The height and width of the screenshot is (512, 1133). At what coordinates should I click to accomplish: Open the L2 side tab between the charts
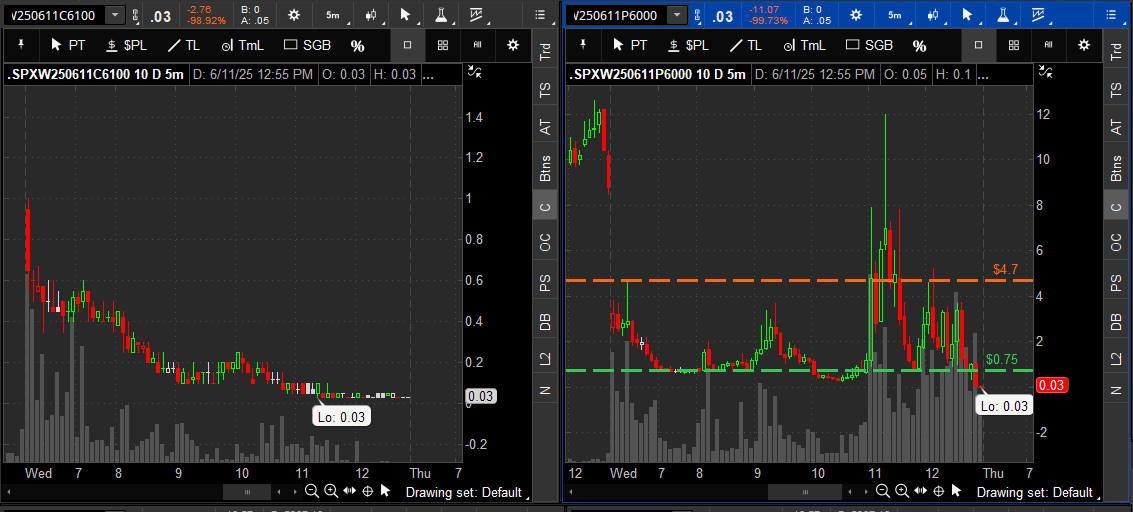point(545,357)
